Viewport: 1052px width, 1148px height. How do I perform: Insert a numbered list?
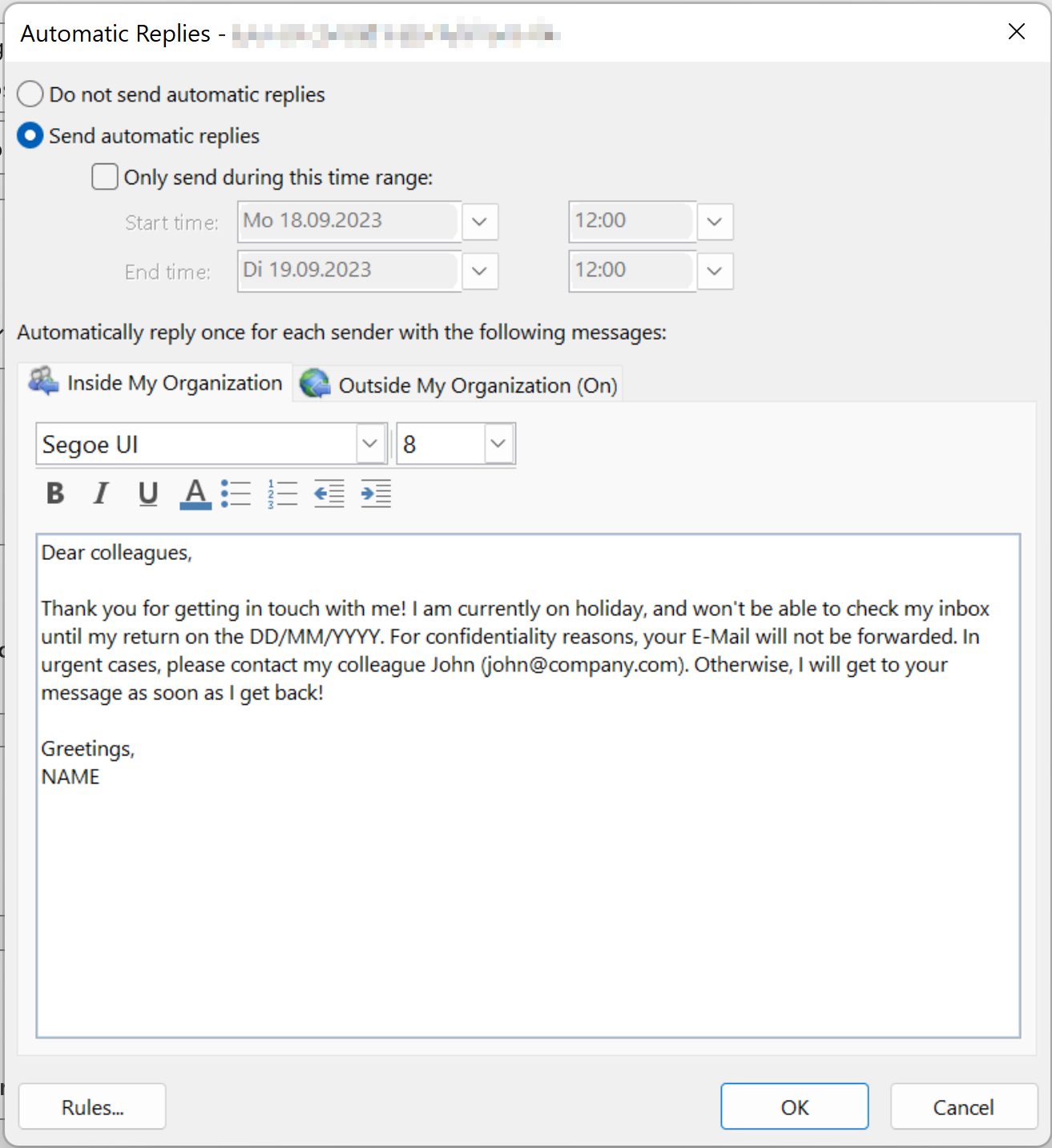(x=283, y=493)
